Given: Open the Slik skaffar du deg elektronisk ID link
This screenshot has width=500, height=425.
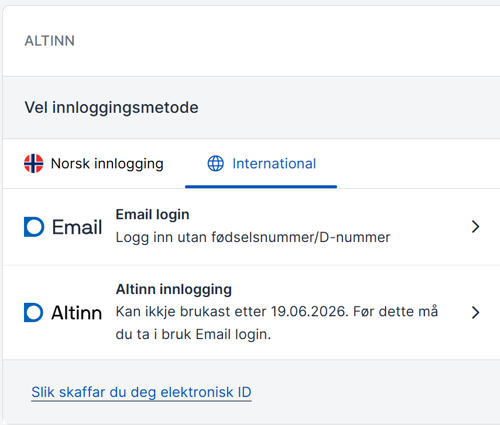Looking at the screenshot, I should [x=141, y=392].
